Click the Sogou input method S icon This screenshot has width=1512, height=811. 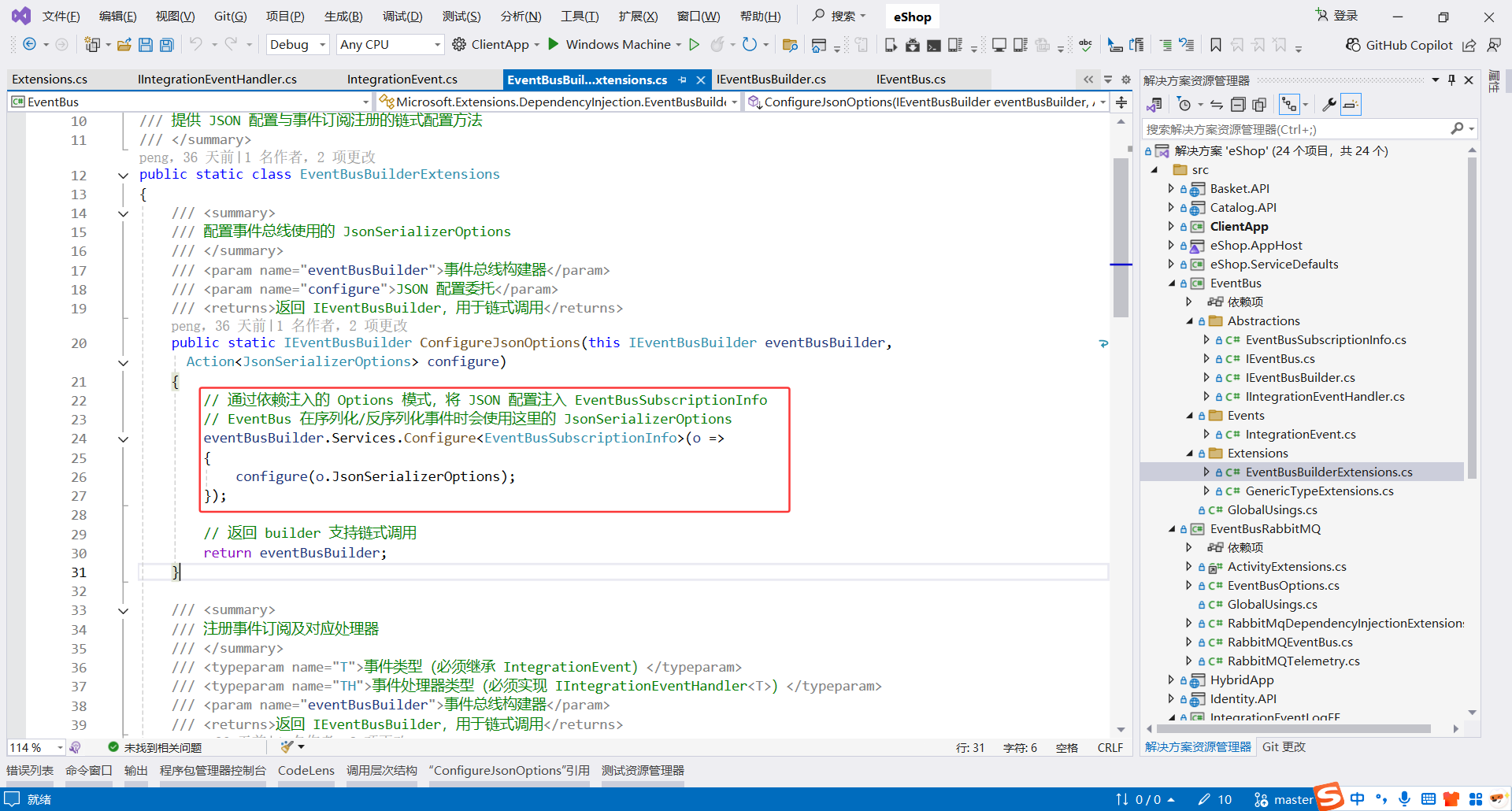(1329, 797)
